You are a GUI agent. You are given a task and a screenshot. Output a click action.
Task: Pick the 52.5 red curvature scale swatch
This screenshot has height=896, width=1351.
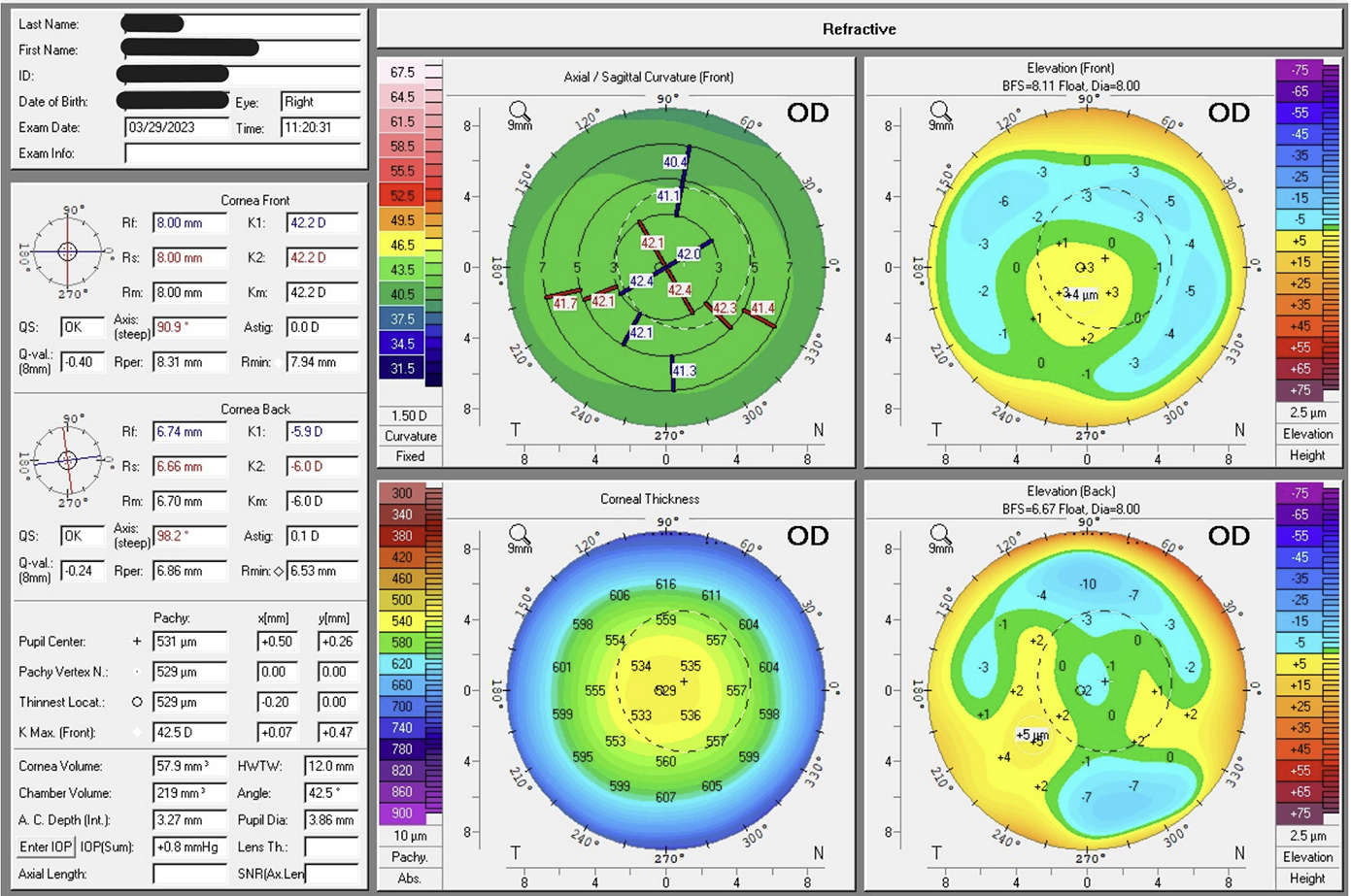point(402,195)
